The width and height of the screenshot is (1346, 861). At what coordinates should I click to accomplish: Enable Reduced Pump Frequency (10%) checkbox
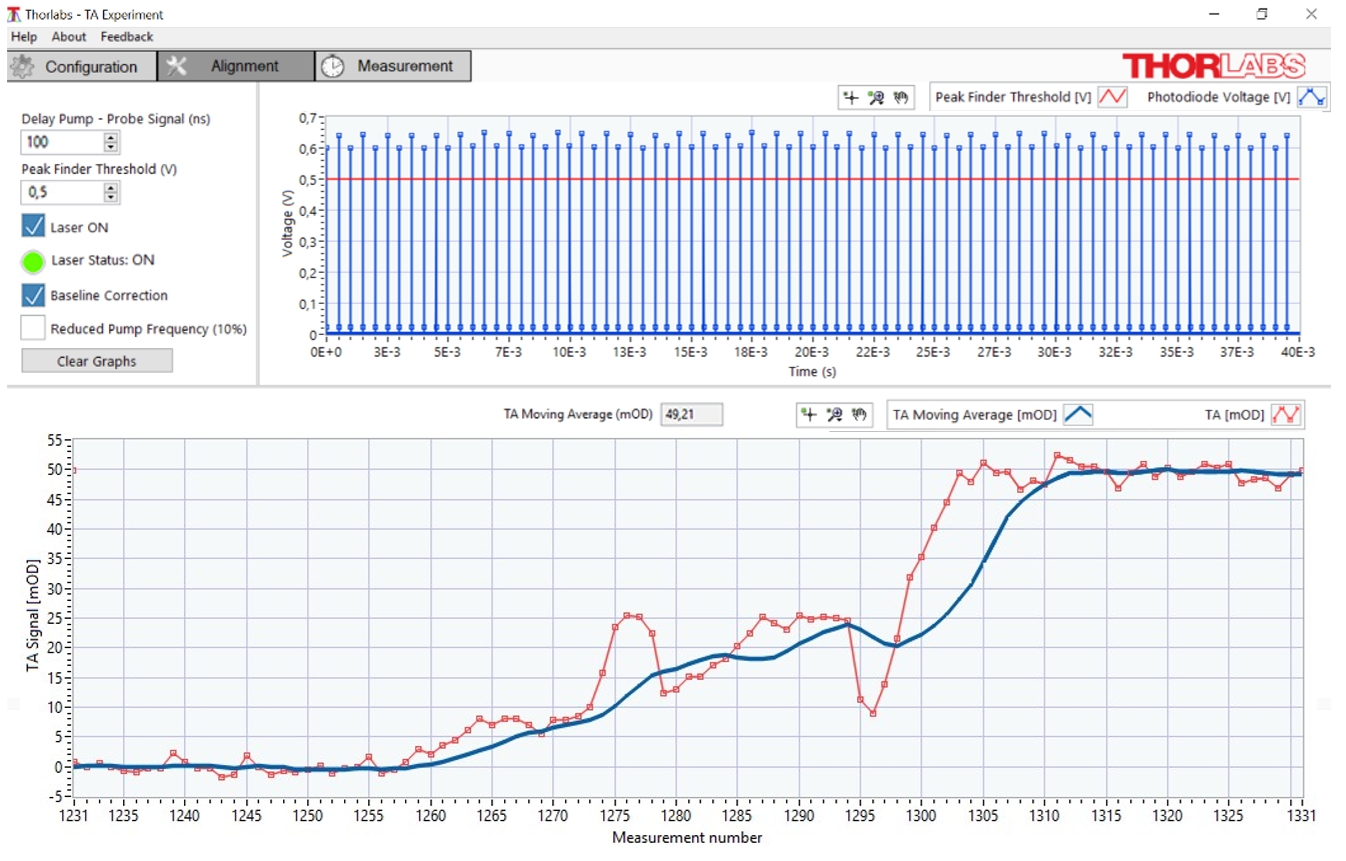(34, 328)
